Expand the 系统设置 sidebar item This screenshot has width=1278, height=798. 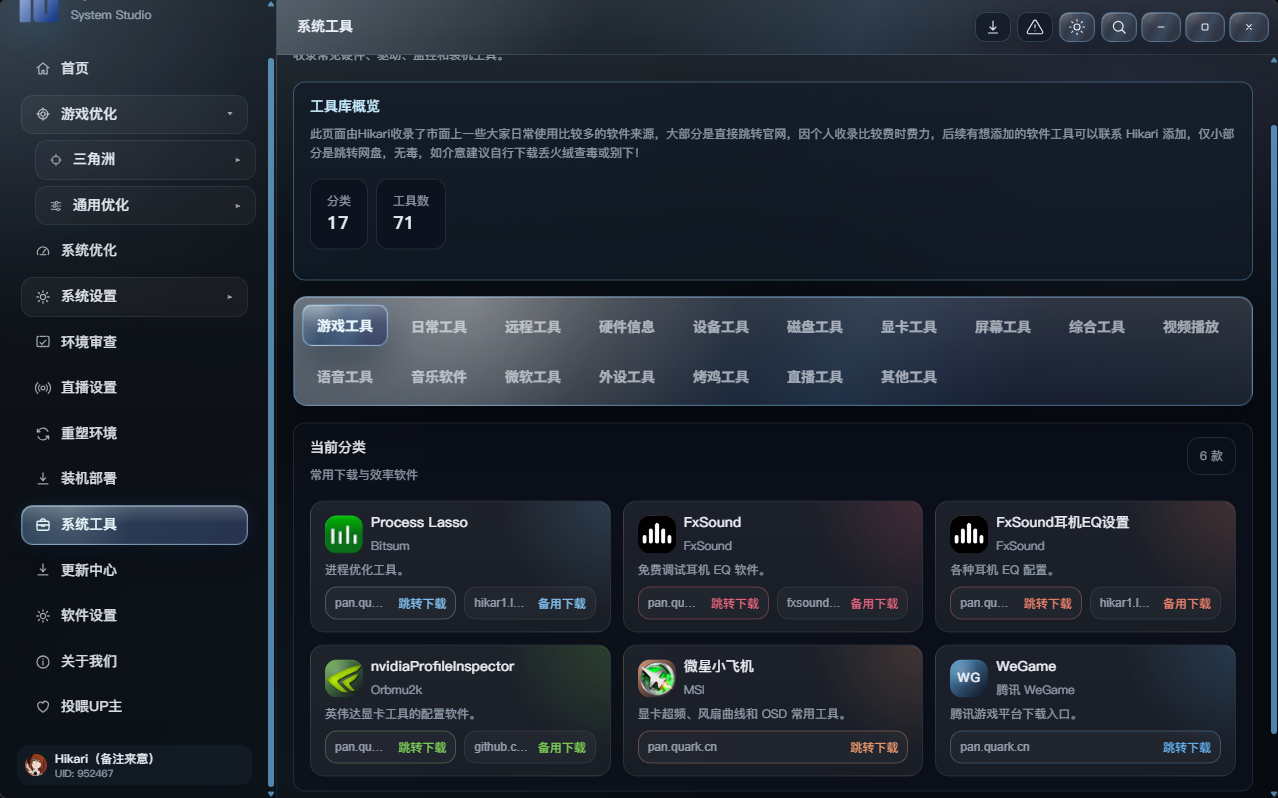coord(134,296)
